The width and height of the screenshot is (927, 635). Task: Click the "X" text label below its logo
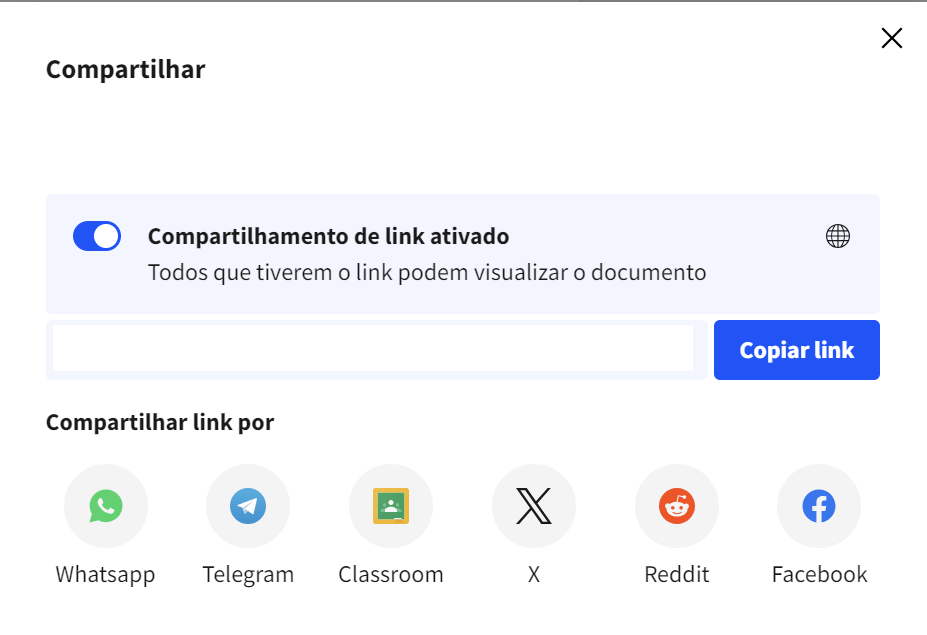coord(534,575)
